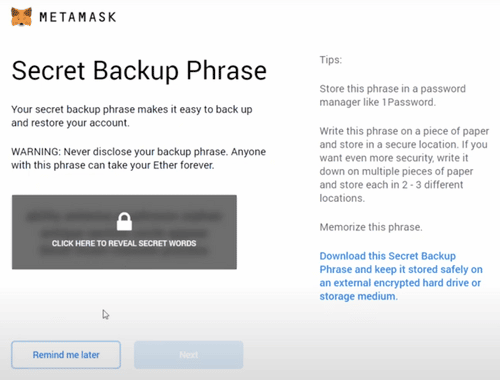Click the top blurred line of secret words

click(124, 217)
